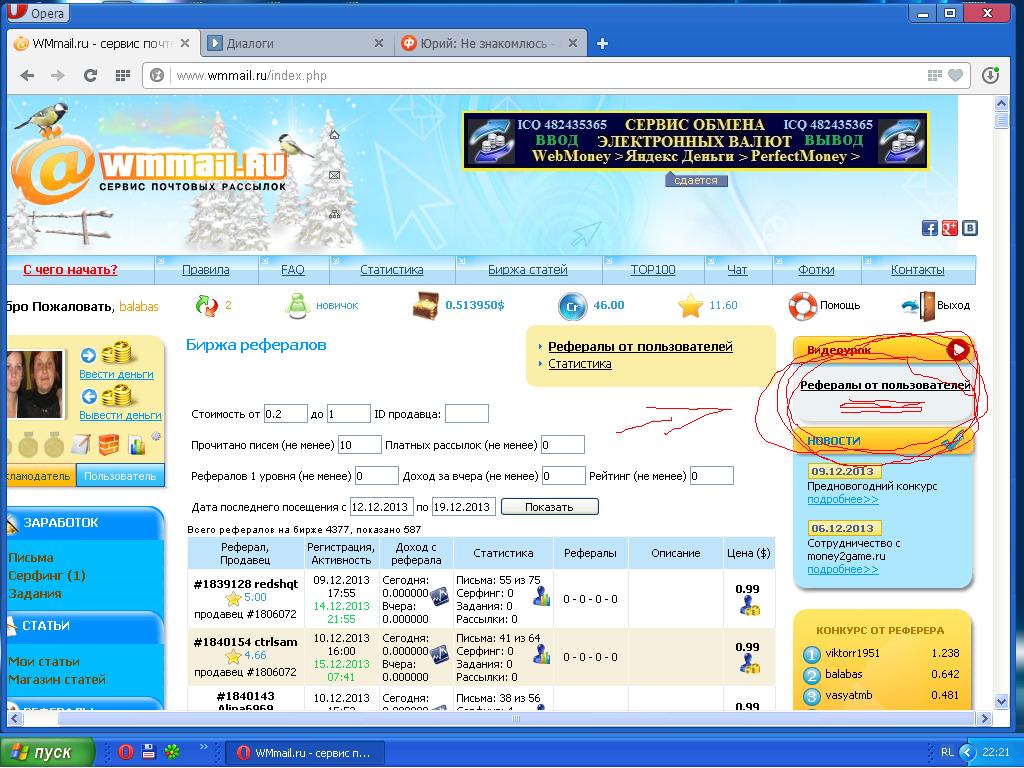Click the bar chart icon under the avatar
Viewport: 1024px width, 768px height.
tap(137, 445)
